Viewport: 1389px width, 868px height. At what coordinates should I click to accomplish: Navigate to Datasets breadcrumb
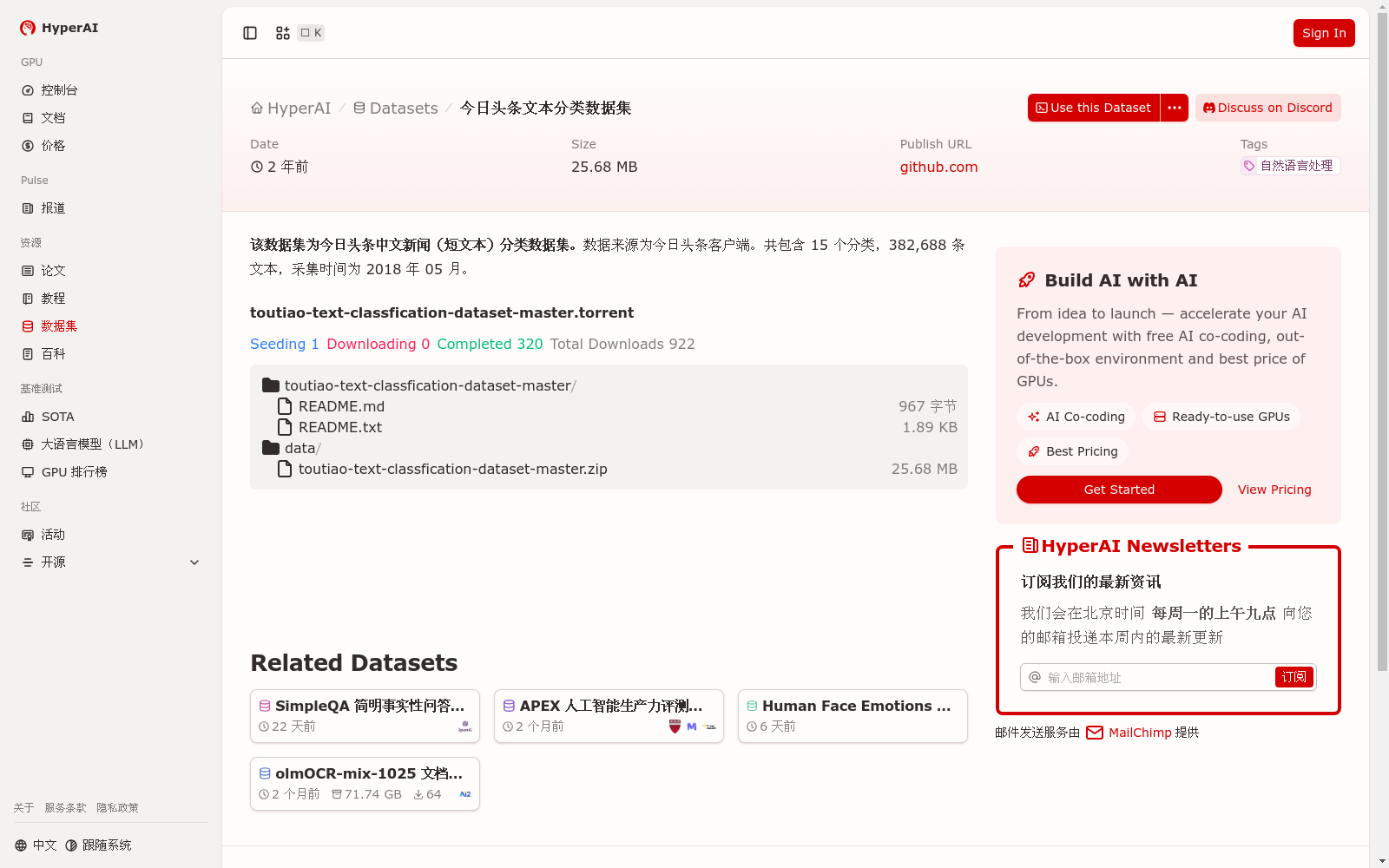coord(396,108)
